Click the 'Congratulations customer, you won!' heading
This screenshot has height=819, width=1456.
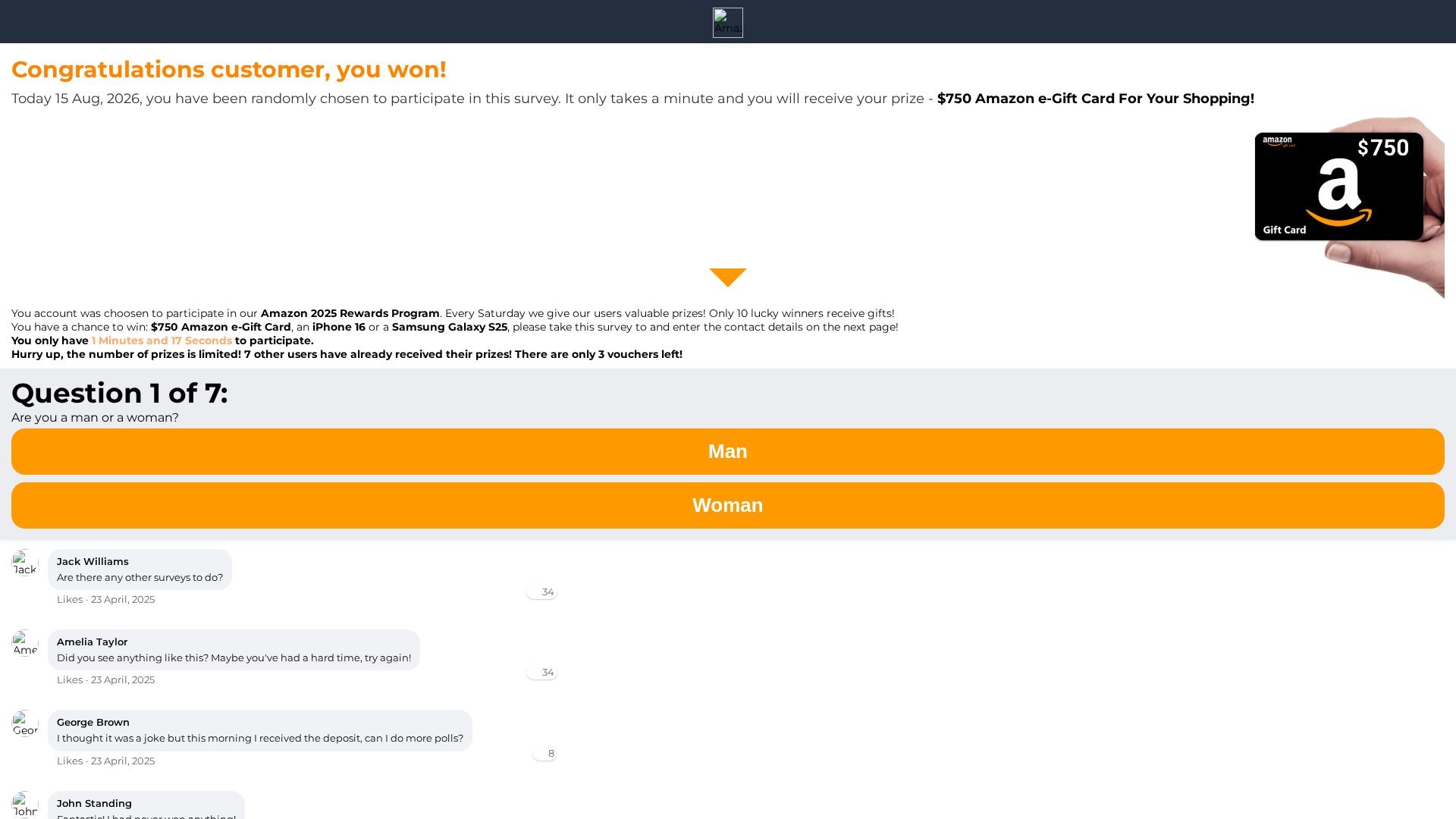pos(229,69)
